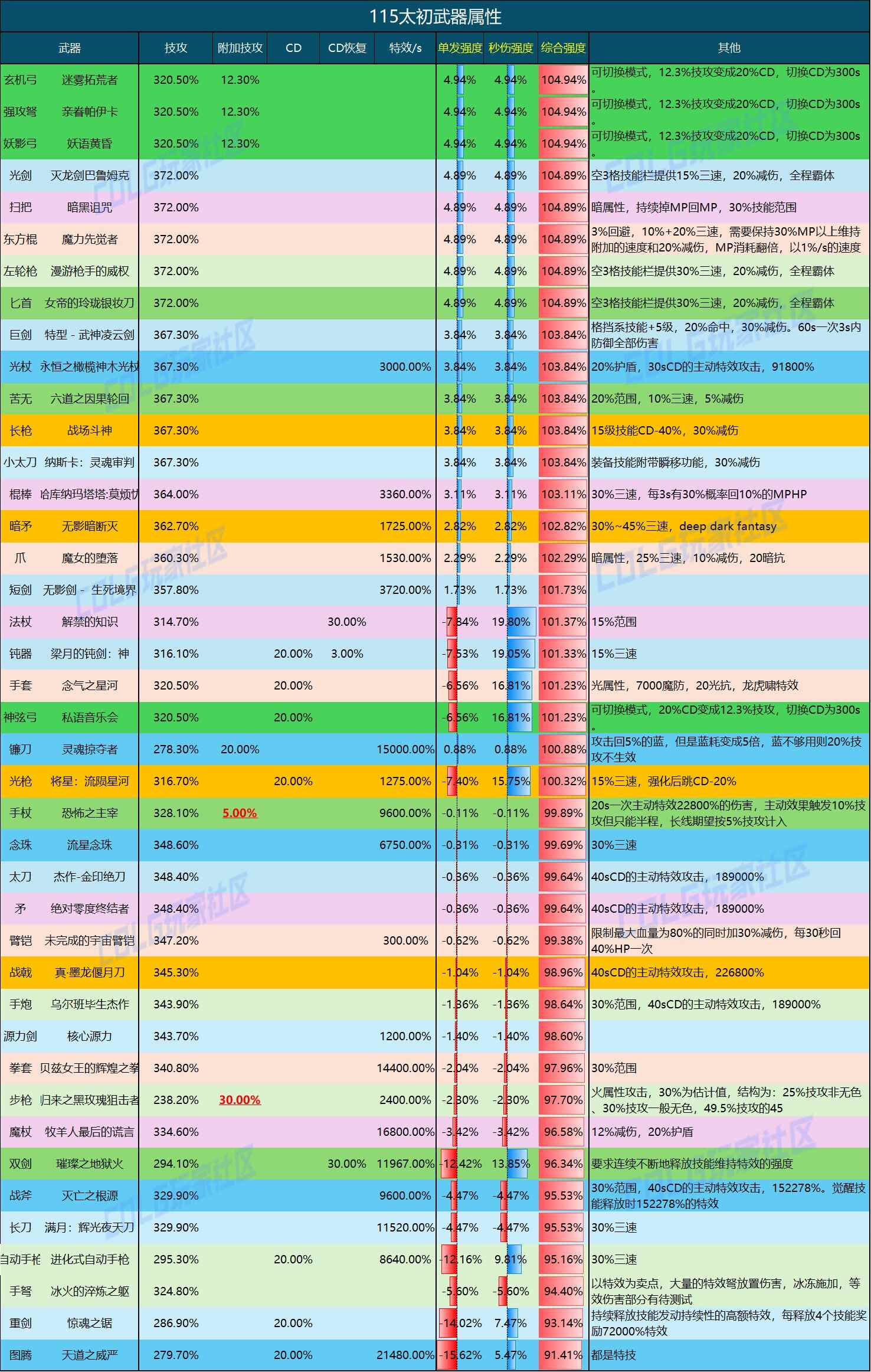871x1372 pixels.
Task: Select weapon name '灭亡之根源'
Action: (90, 1195)
